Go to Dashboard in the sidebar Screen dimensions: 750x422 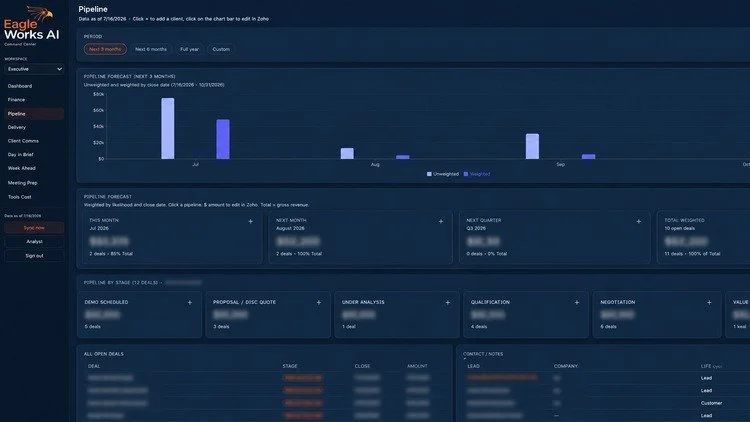[x=20, y=86]
